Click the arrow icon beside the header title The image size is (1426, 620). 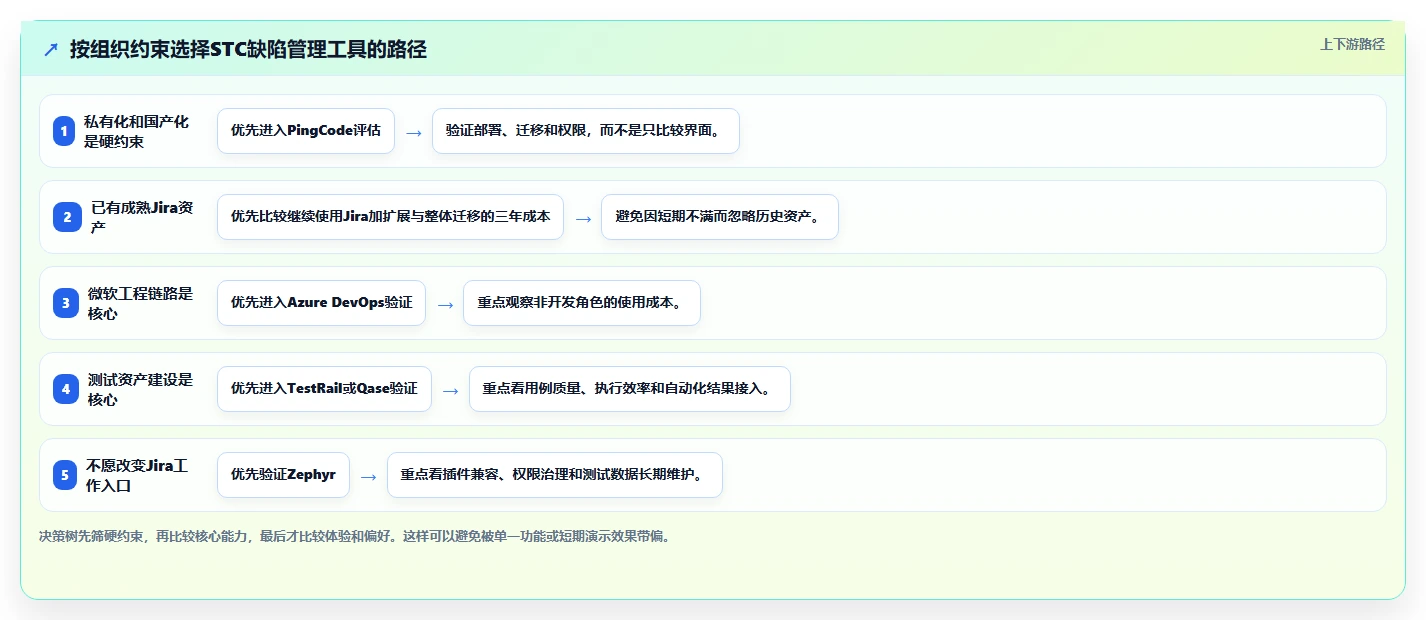tap(51, 49)
